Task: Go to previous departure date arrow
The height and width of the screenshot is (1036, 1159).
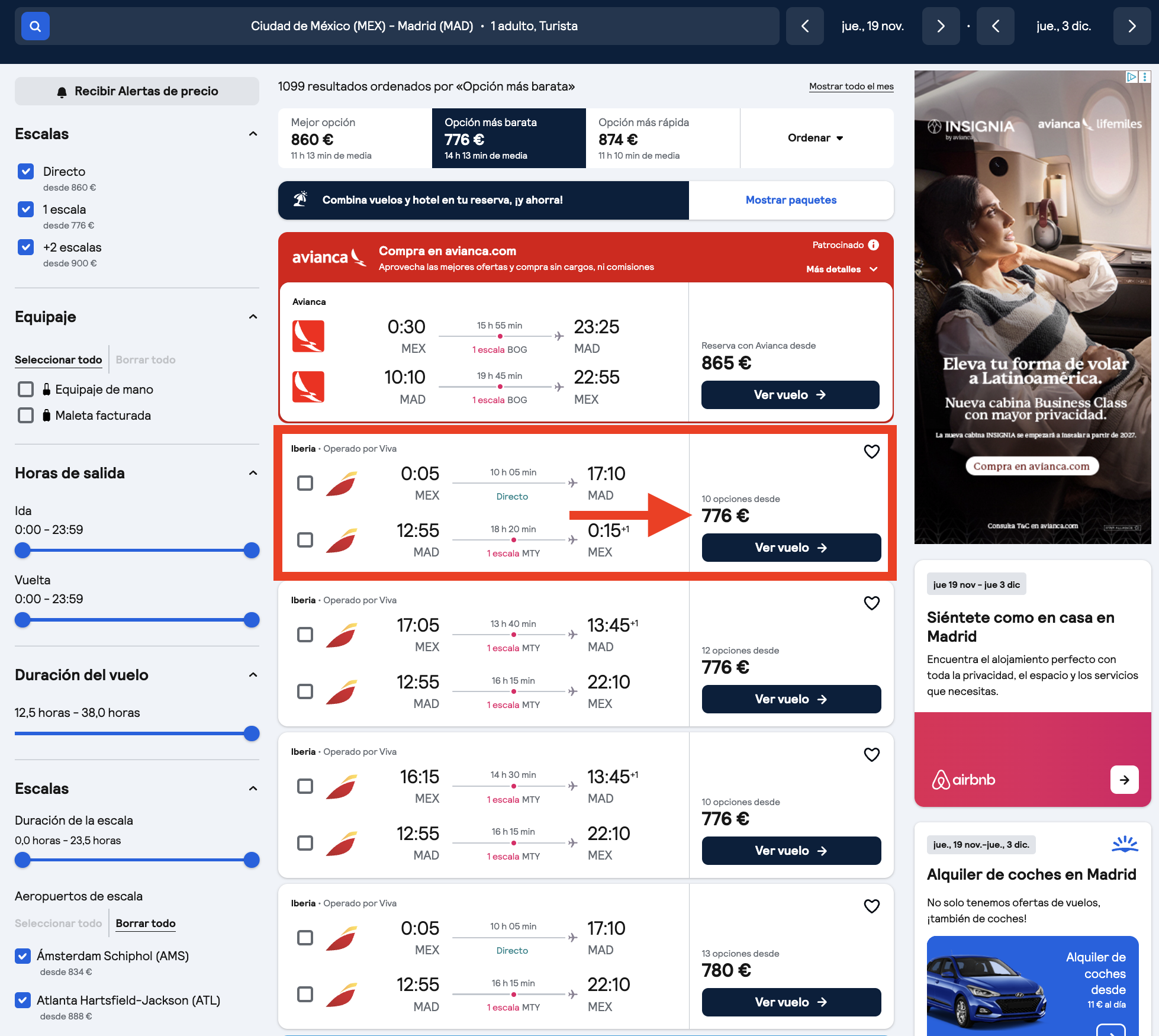Action: coord(805,26)
